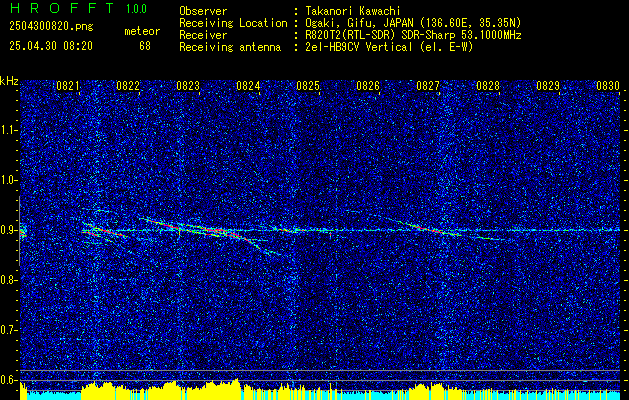629x400 pixels.
Task: Click the Receiving Location label
Action: pos(233,23)
